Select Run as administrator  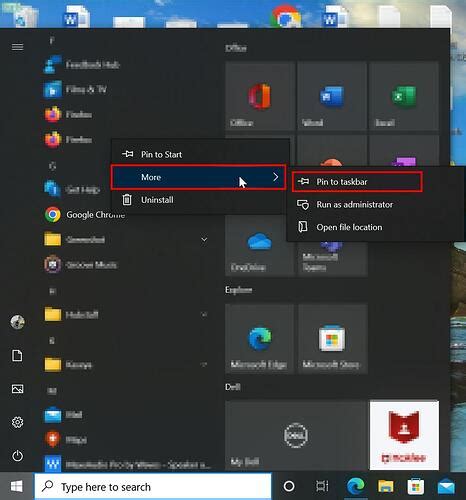point(375,204)
